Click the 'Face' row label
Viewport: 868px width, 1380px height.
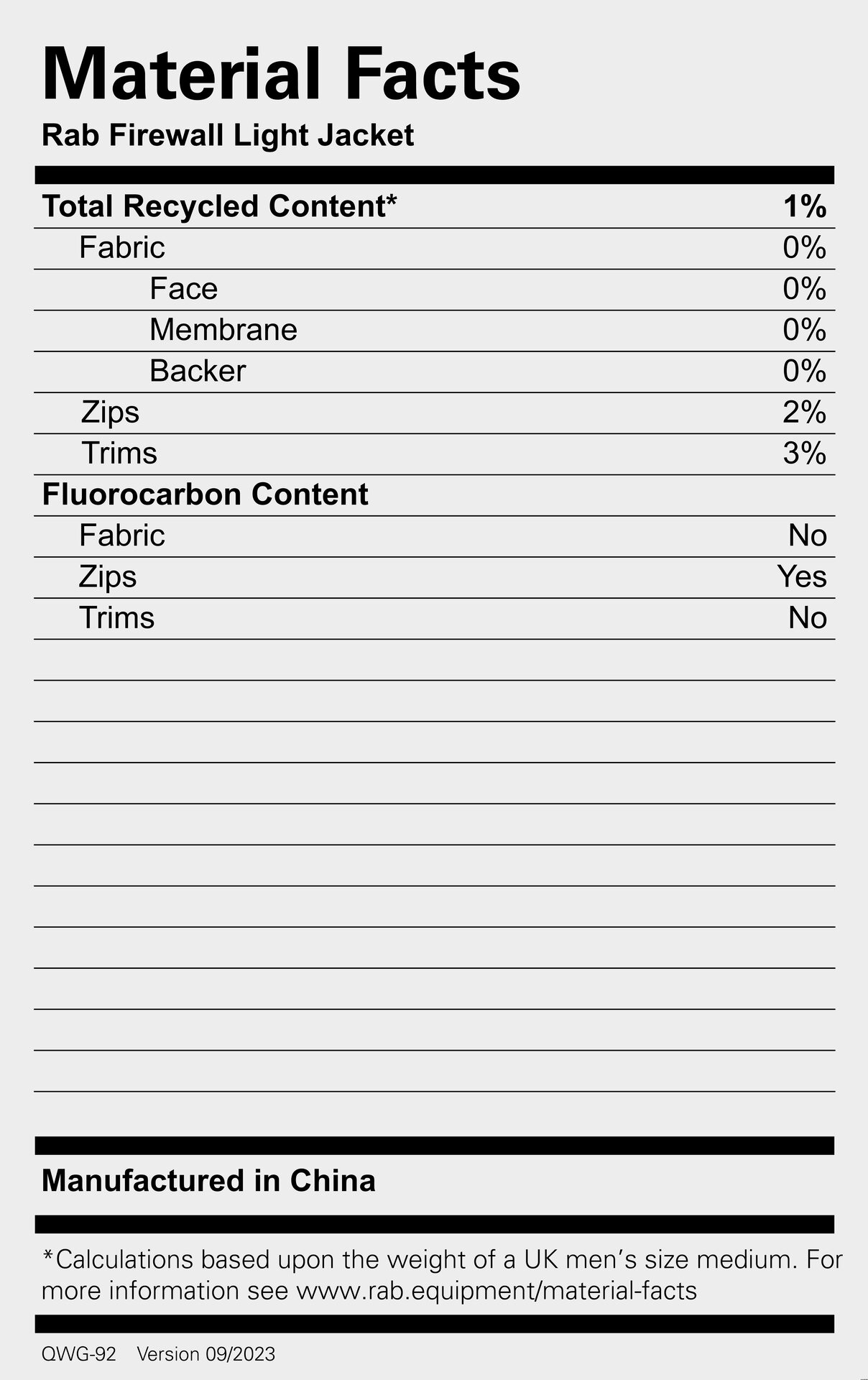coord(183,289)
